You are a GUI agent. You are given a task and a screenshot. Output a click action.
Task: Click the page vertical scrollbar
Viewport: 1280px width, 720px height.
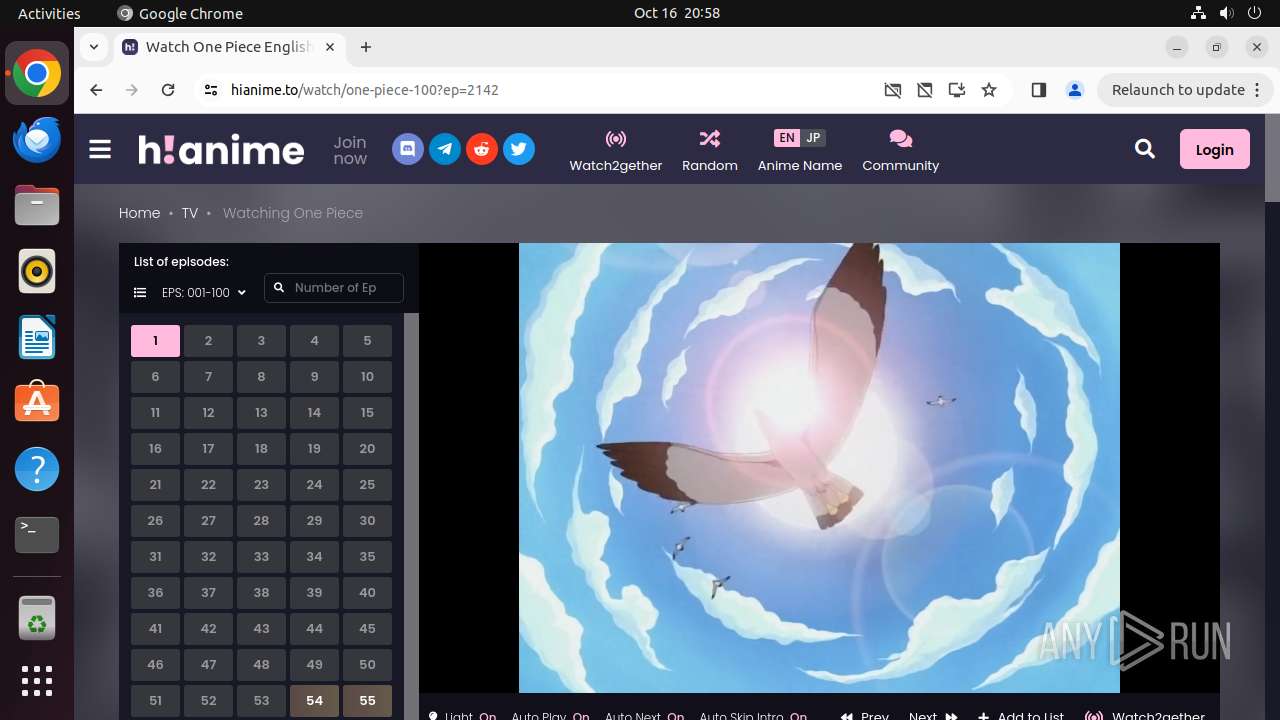pyautogui.click(x=1272, y=159)
